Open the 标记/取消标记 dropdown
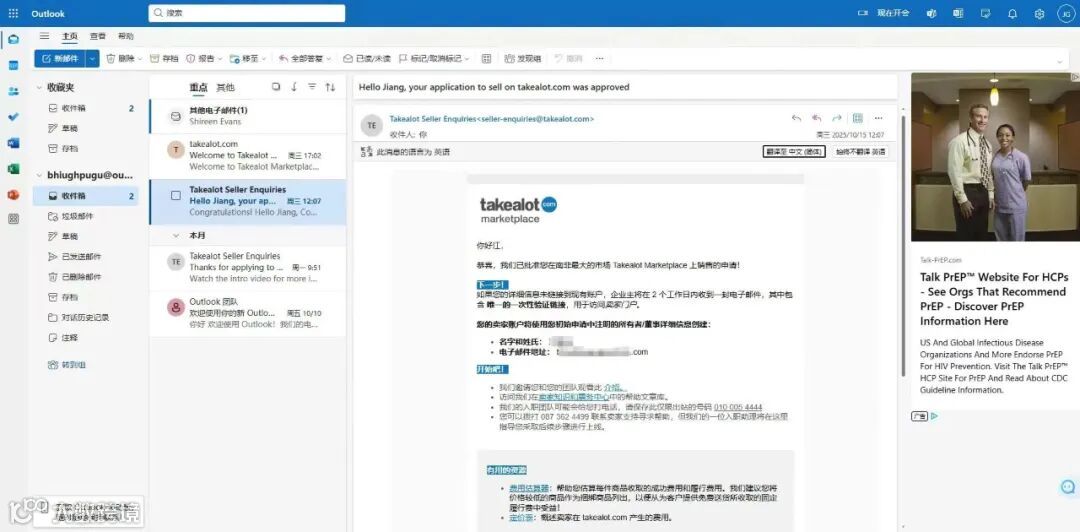This screenshot has height=532, width=1080. coord(466,59)
